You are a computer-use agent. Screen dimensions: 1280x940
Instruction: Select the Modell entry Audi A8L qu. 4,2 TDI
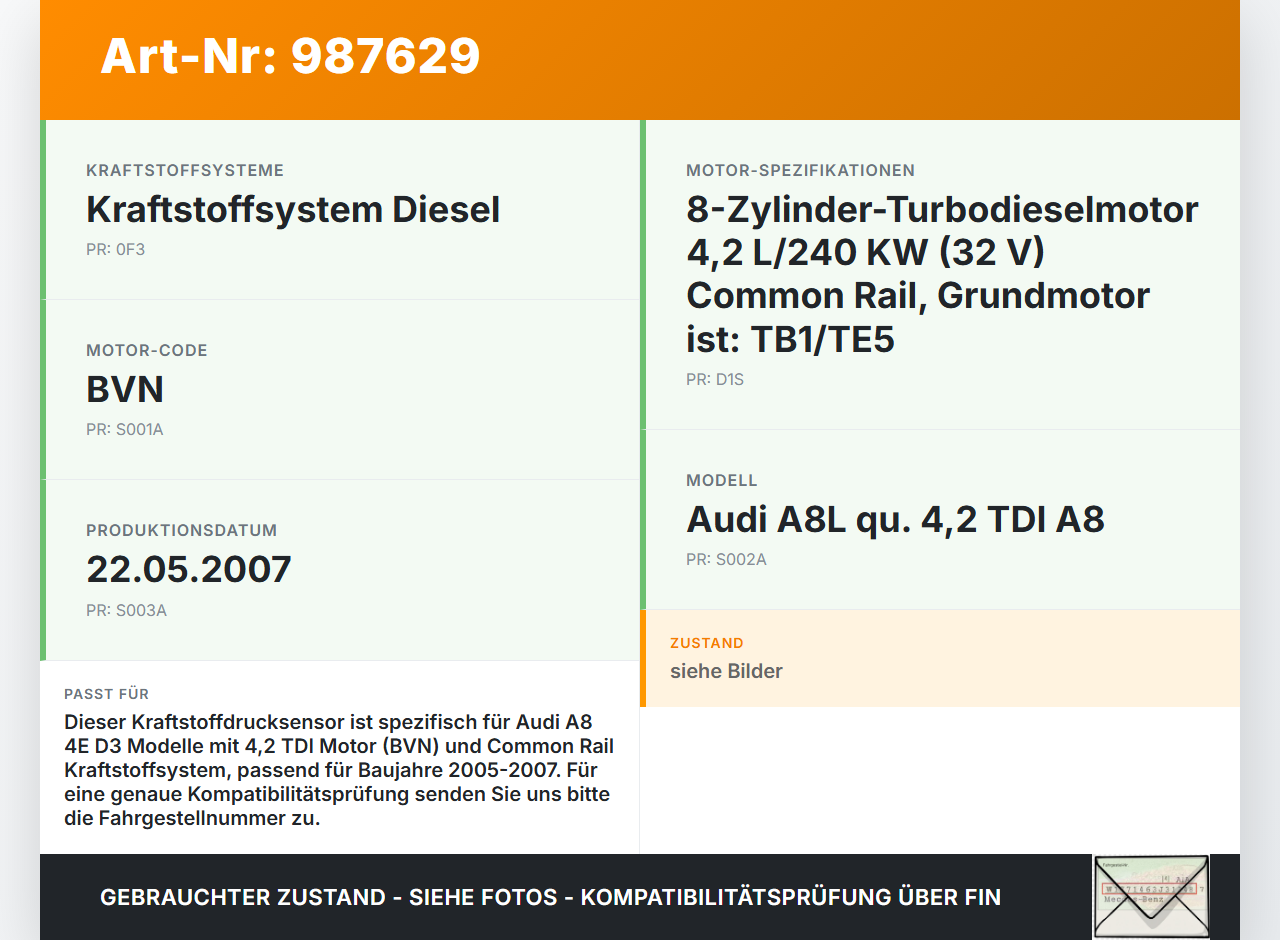click(895, 519)
